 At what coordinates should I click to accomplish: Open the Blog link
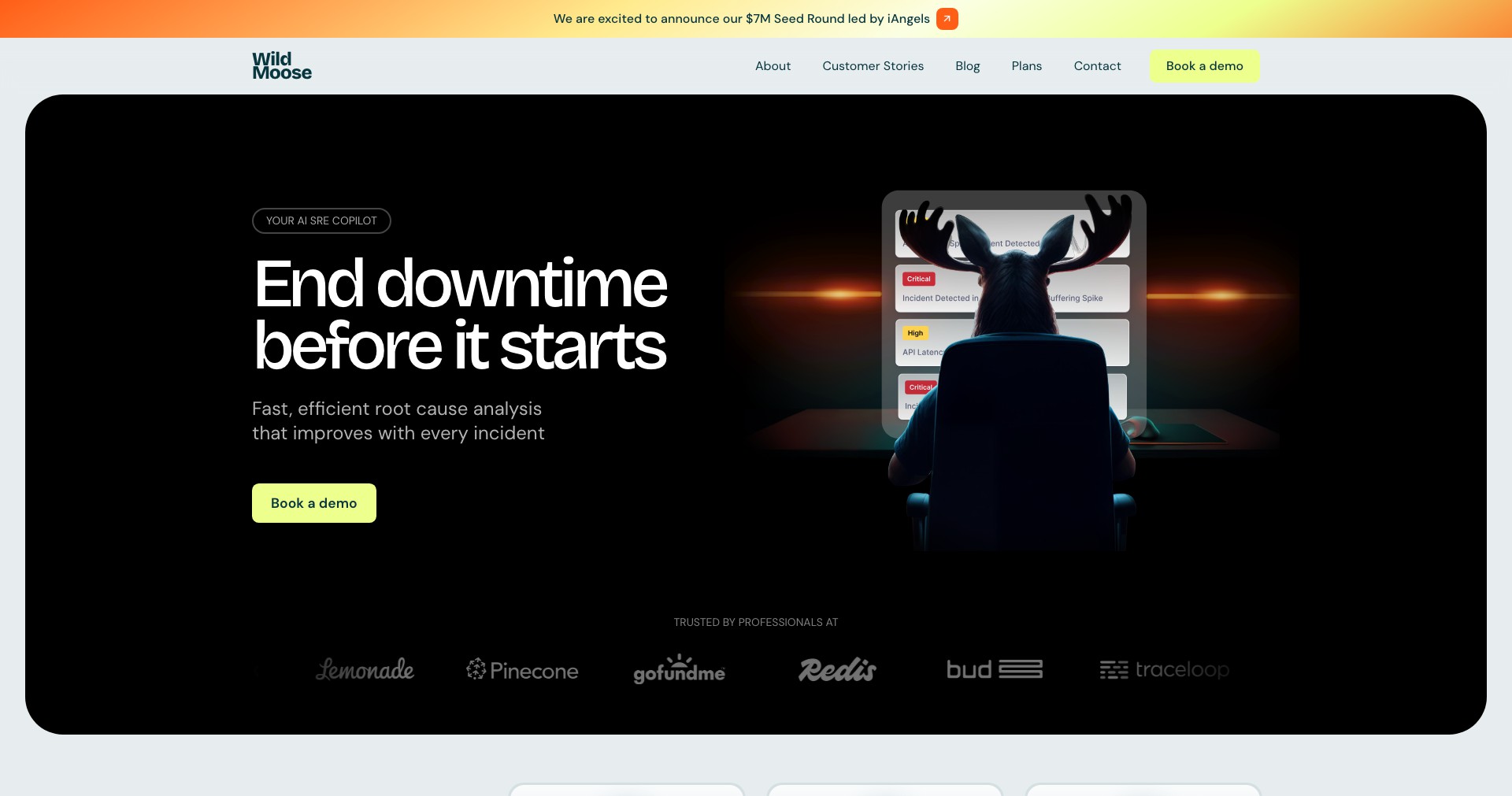[967, 66]
